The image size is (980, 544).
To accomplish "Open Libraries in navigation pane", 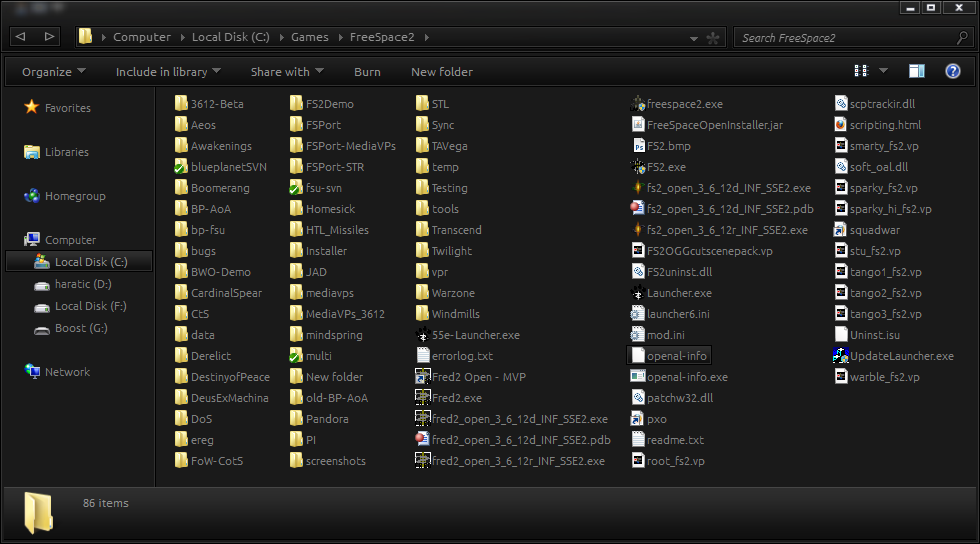I will tap(56, 152).
